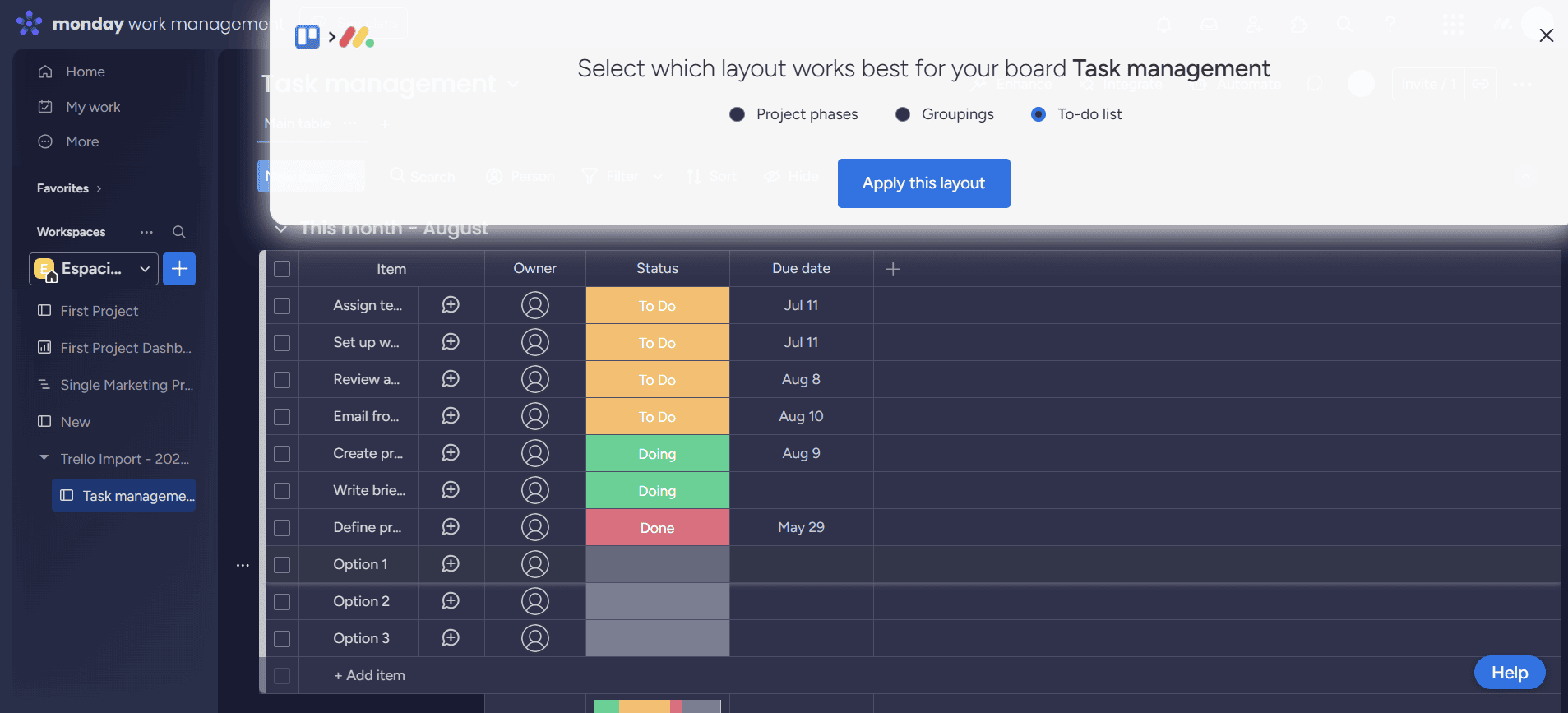
Task: Check the box for Email fro... row
Action: [x=282, y=417]
